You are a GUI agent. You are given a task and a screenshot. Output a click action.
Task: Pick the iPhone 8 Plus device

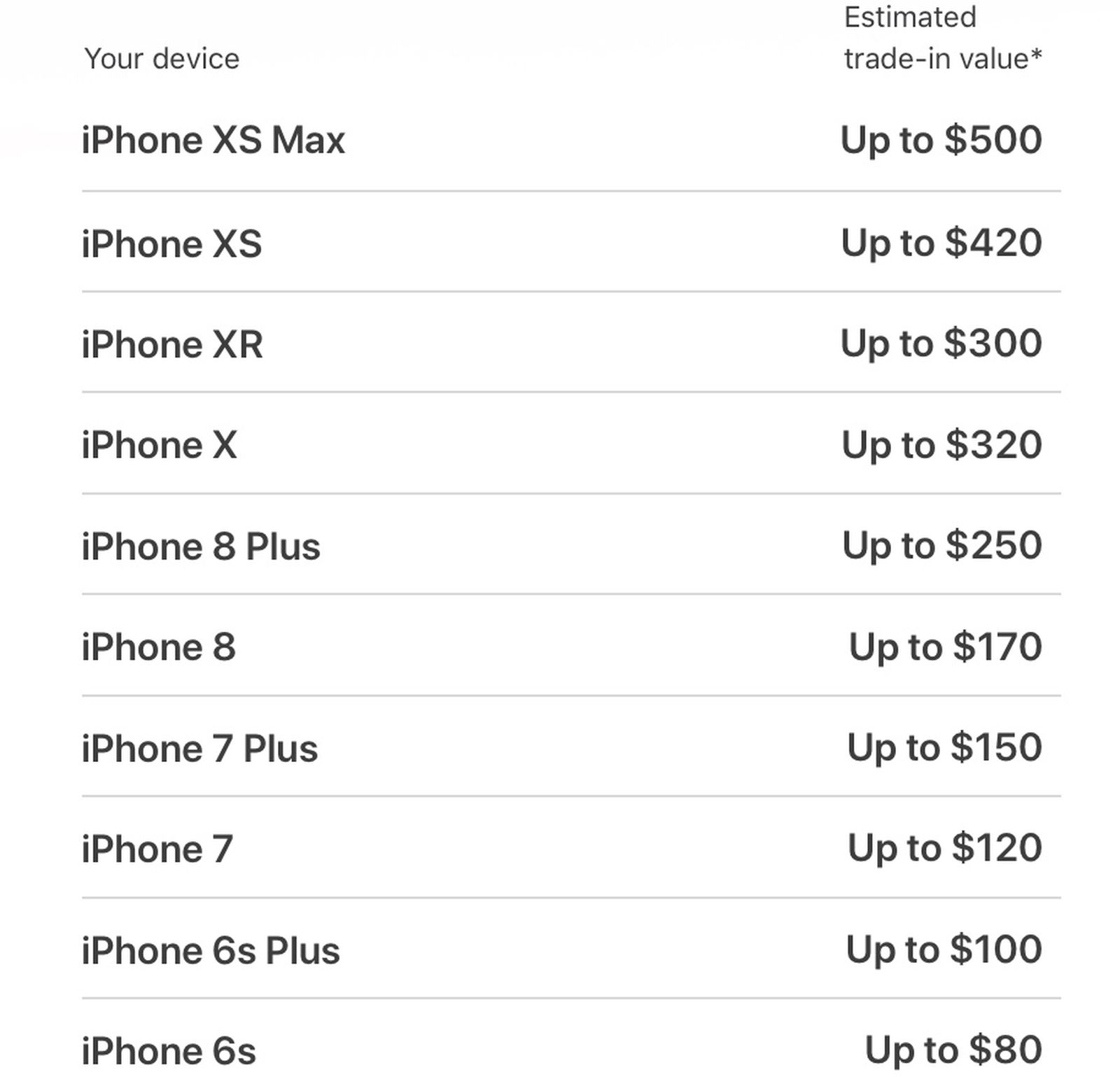201,546
